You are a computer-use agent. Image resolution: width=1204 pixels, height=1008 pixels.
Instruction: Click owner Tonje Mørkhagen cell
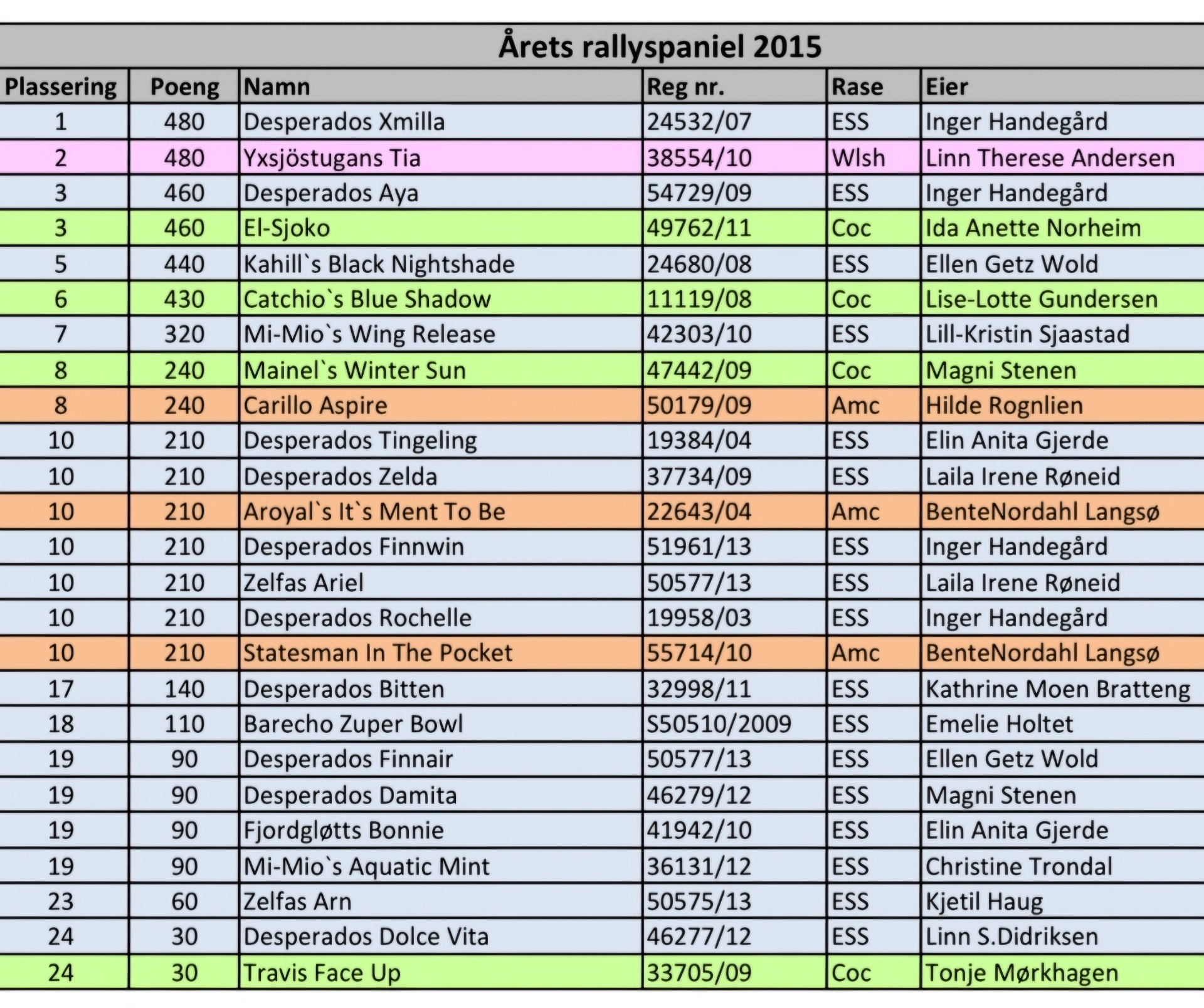1061,973
